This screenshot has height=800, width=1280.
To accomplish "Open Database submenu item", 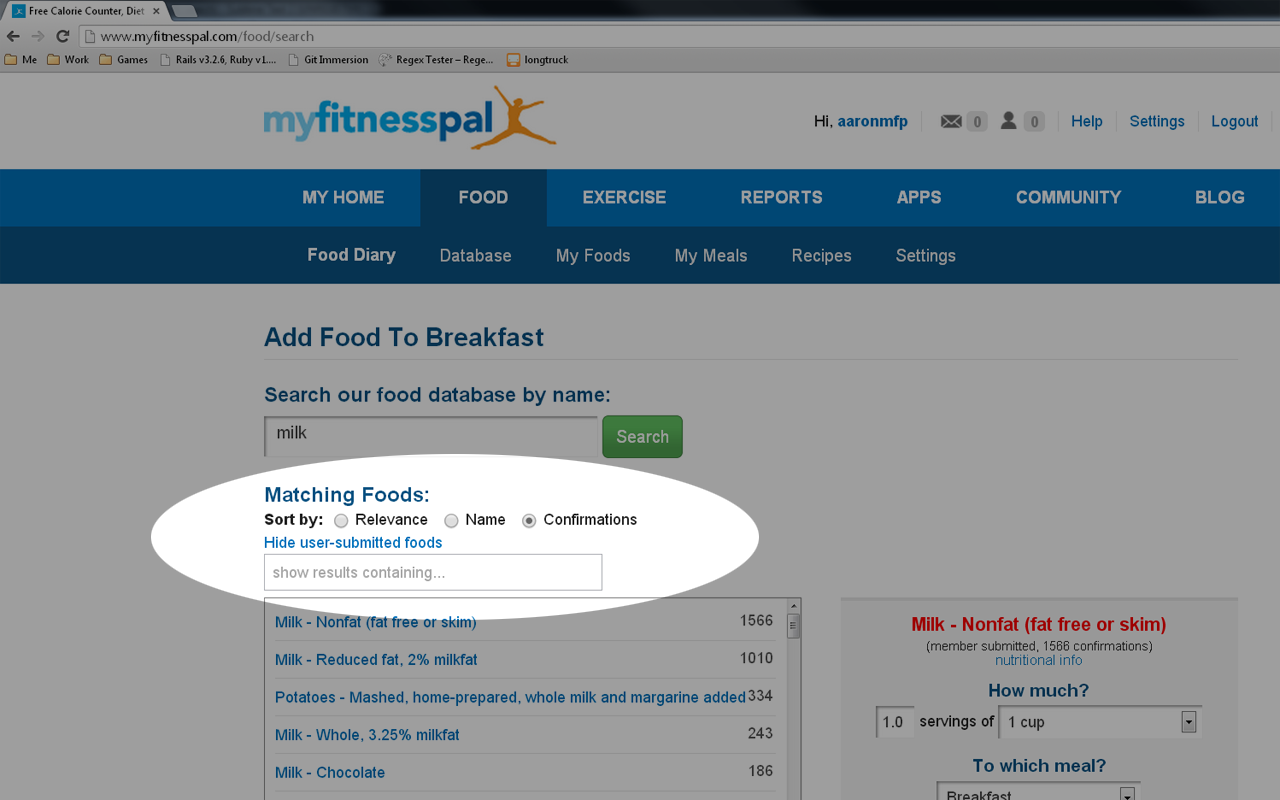I will pos(475,256).
